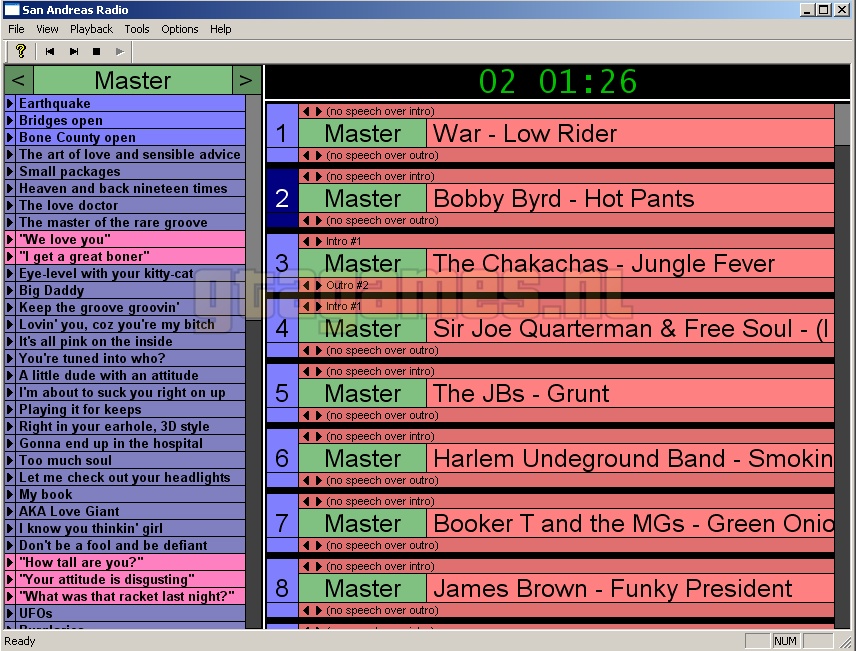856x651 pixels.
Task: Open the File menu
Action: coord(16,29)
